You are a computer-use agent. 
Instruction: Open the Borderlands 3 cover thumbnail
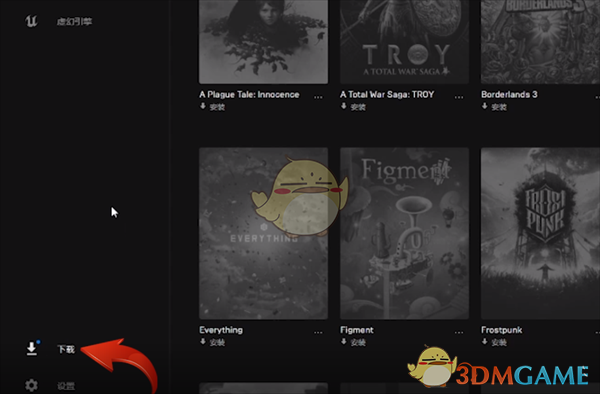540,41
